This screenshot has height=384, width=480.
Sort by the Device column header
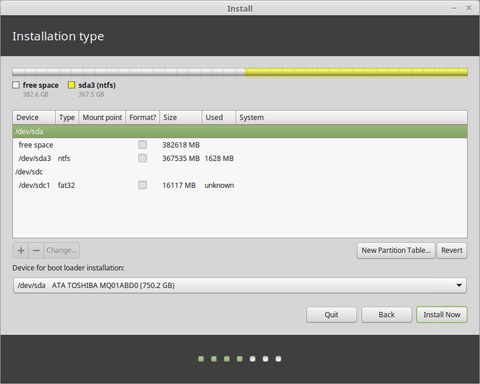coord(34,117)
